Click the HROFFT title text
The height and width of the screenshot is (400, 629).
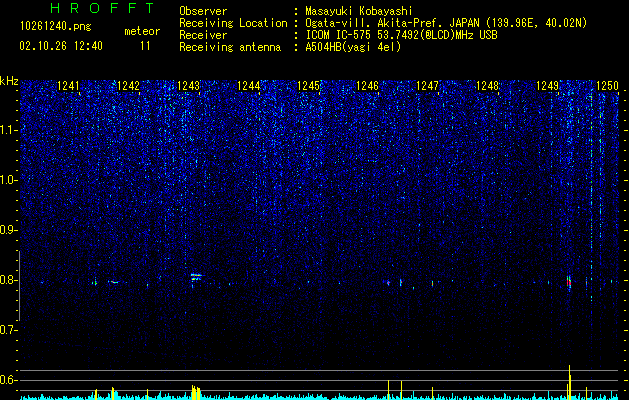click(x=103, y=8)
